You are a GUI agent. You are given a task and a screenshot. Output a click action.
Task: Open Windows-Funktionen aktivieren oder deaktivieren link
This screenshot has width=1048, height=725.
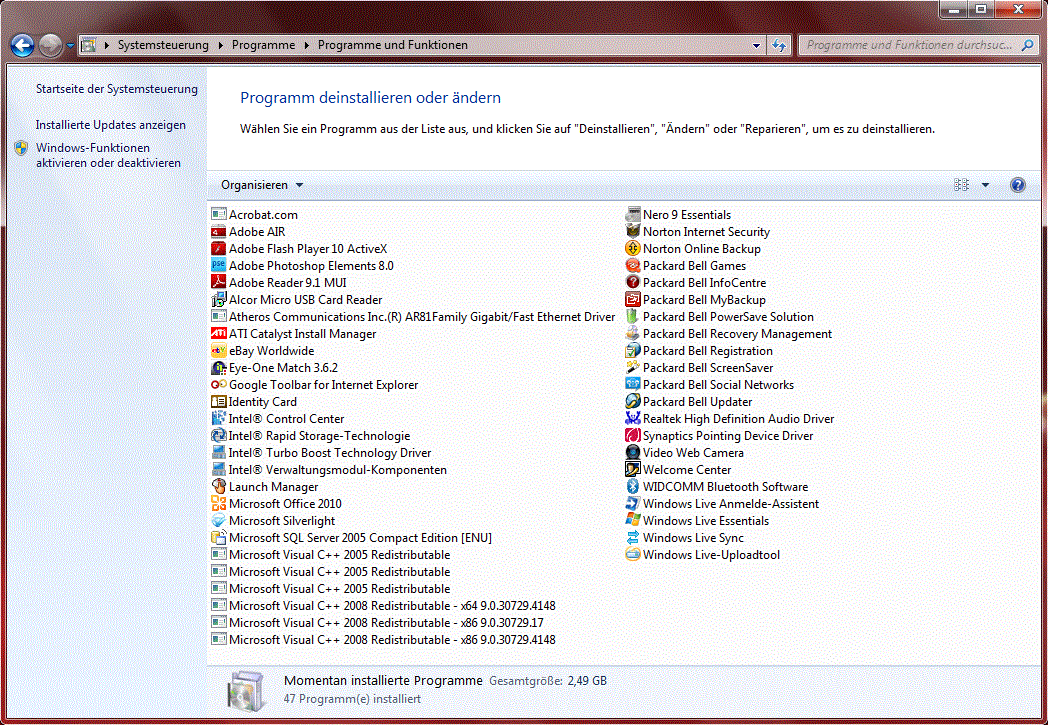click(108, 155)
